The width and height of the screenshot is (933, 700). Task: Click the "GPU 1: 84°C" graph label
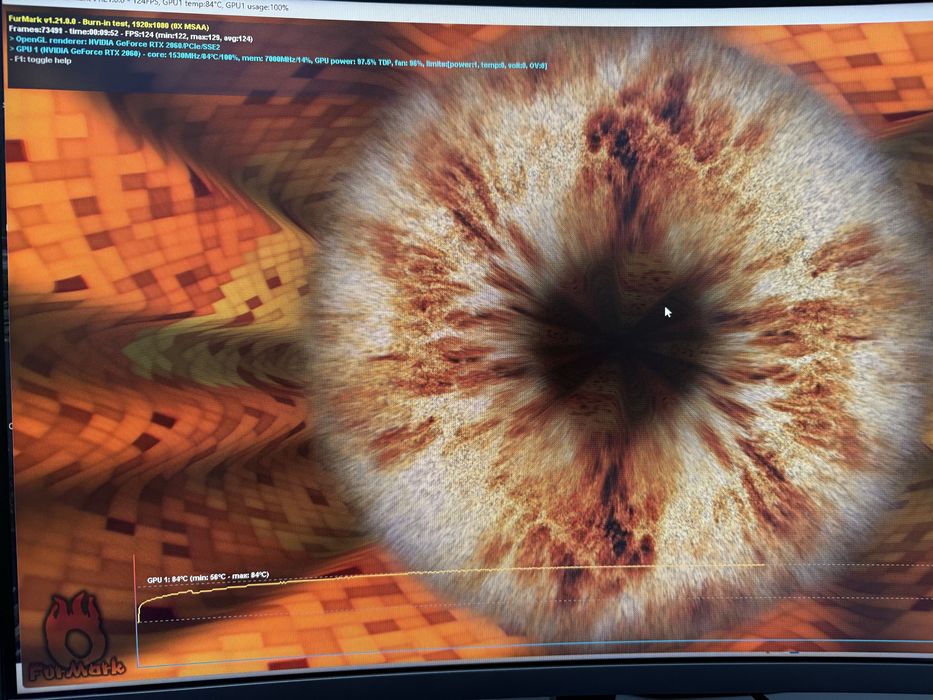[x=208, y=577]
